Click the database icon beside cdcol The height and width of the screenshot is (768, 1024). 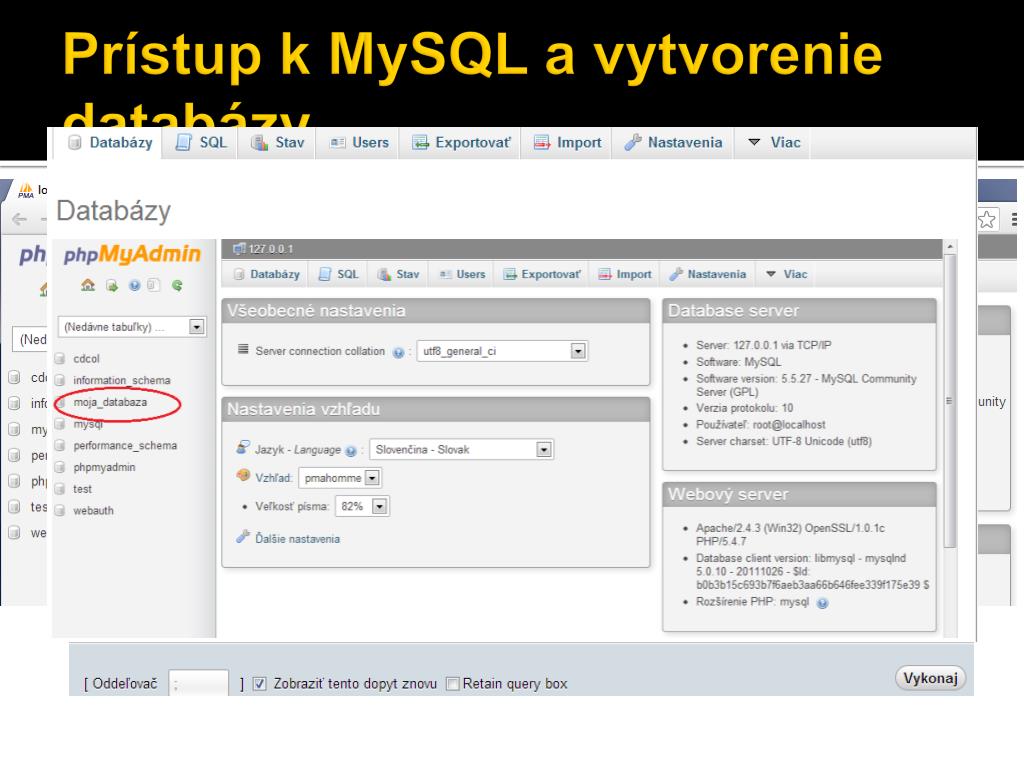point(60,359)
